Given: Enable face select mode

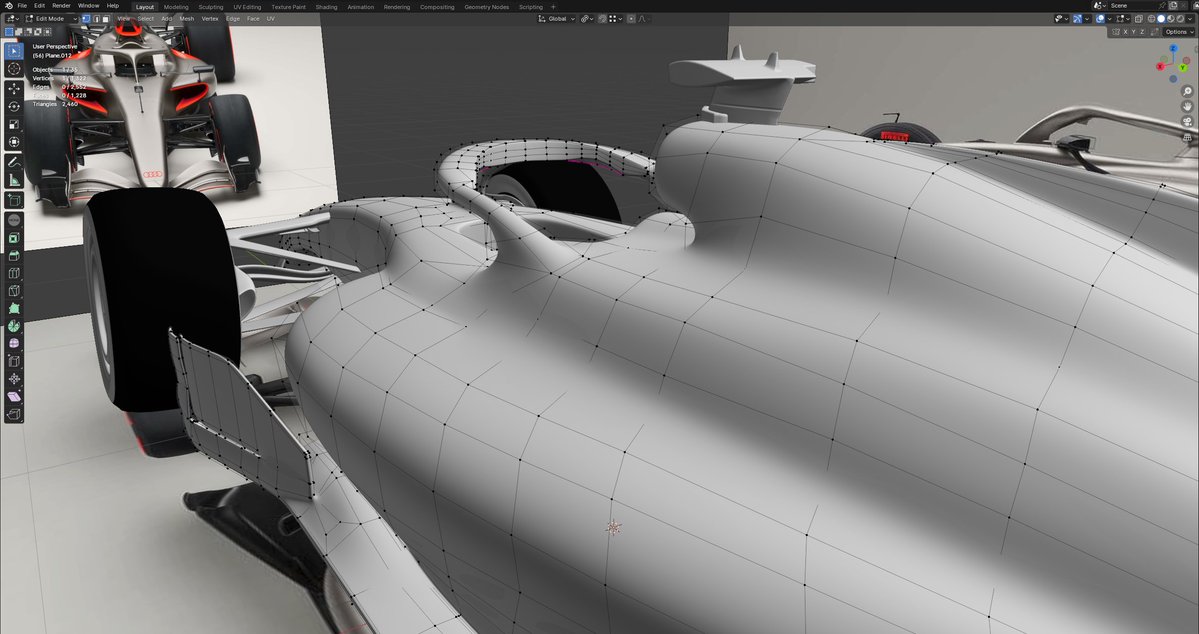Looking at the screenshot, I should point(106,18).
